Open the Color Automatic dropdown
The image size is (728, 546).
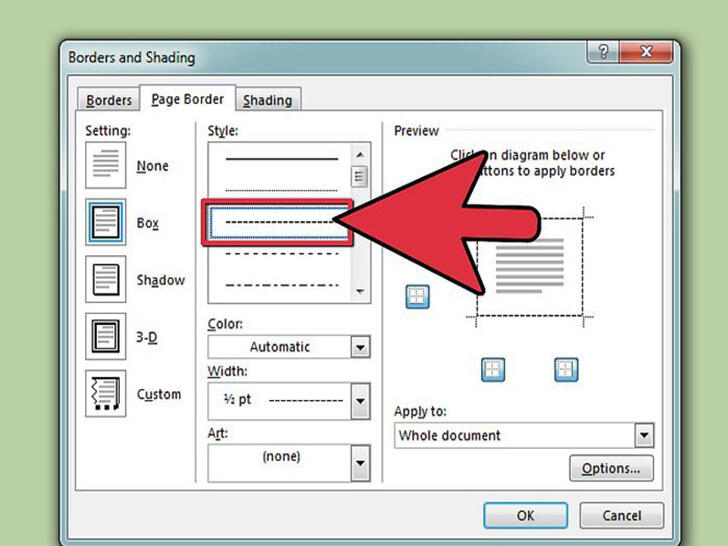coord(360,347)
